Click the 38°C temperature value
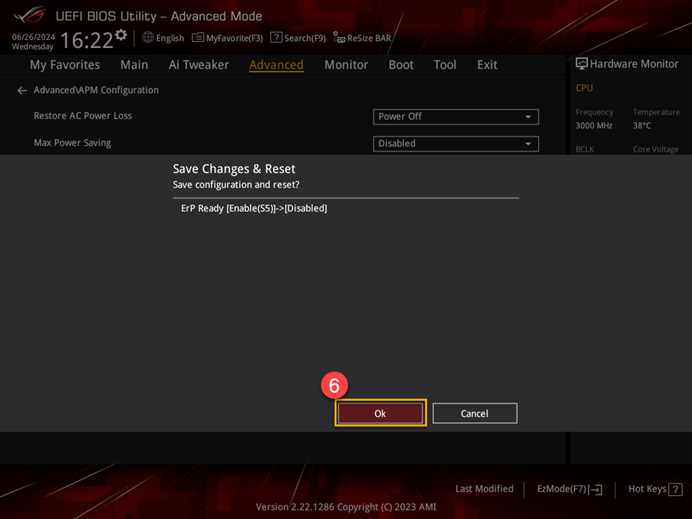The width and height of the screenshot is (692, 519). pyautogui.click(x=642, y=126)
